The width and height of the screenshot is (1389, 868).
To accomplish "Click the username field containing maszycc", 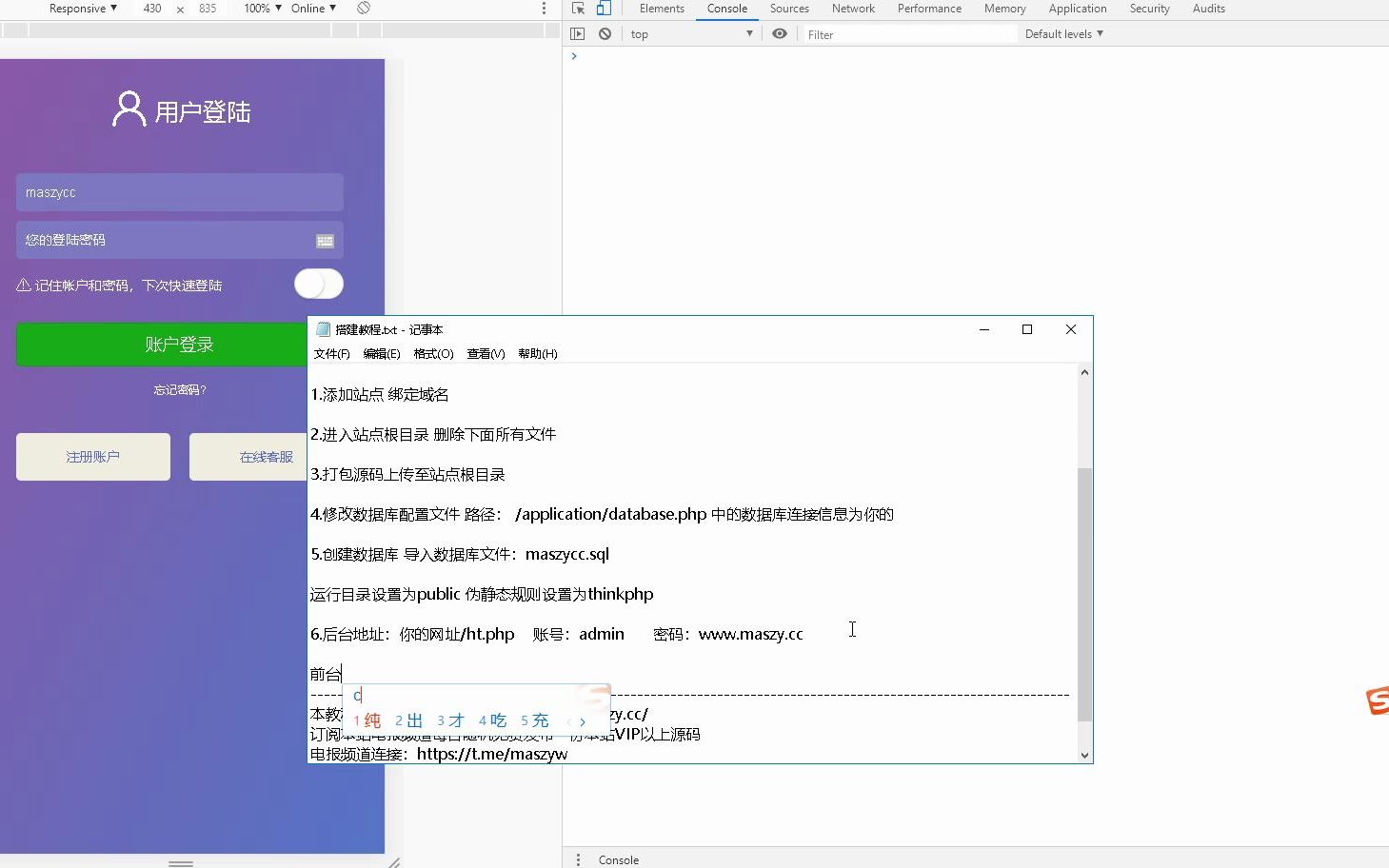I will point(179,192).
